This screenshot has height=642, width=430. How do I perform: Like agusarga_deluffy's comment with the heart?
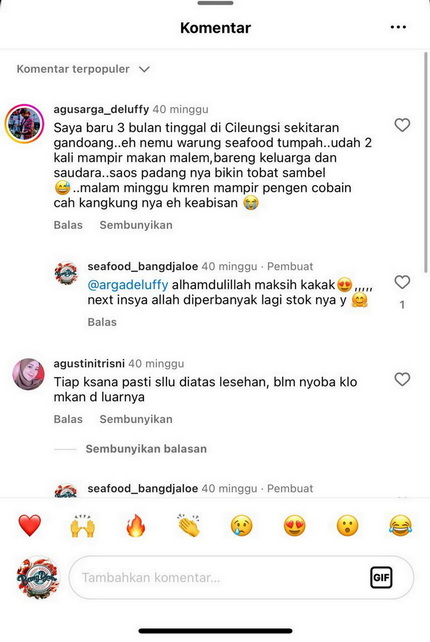pos(402,125)
